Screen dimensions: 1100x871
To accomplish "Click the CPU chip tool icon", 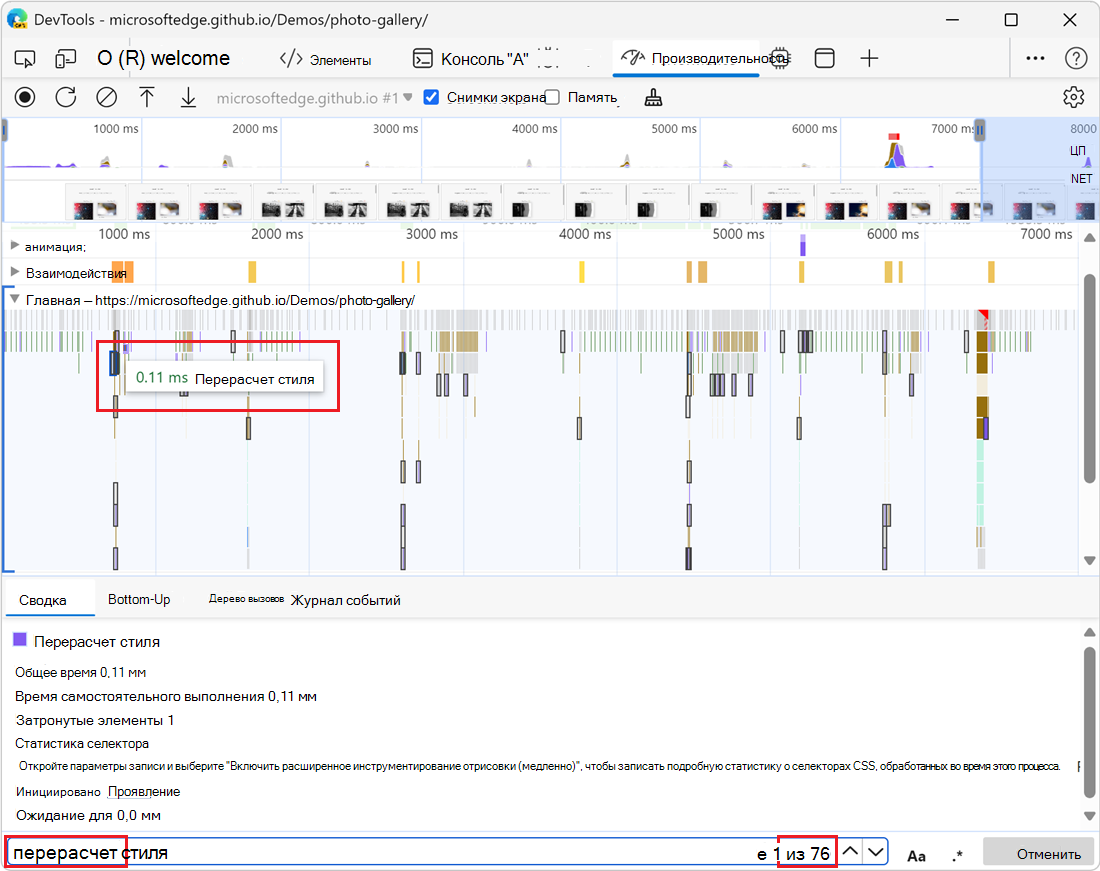I will pos(780,58).
